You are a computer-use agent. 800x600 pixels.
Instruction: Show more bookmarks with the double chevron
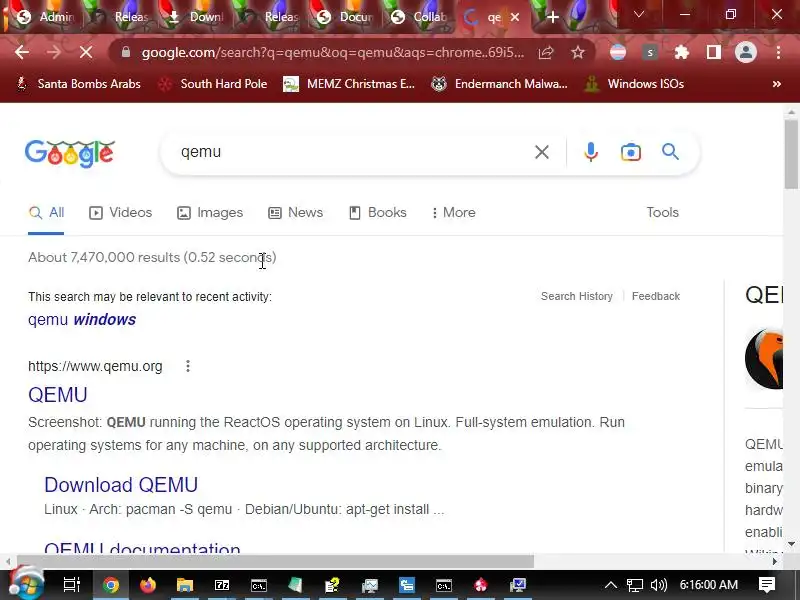tap(777, 84)
